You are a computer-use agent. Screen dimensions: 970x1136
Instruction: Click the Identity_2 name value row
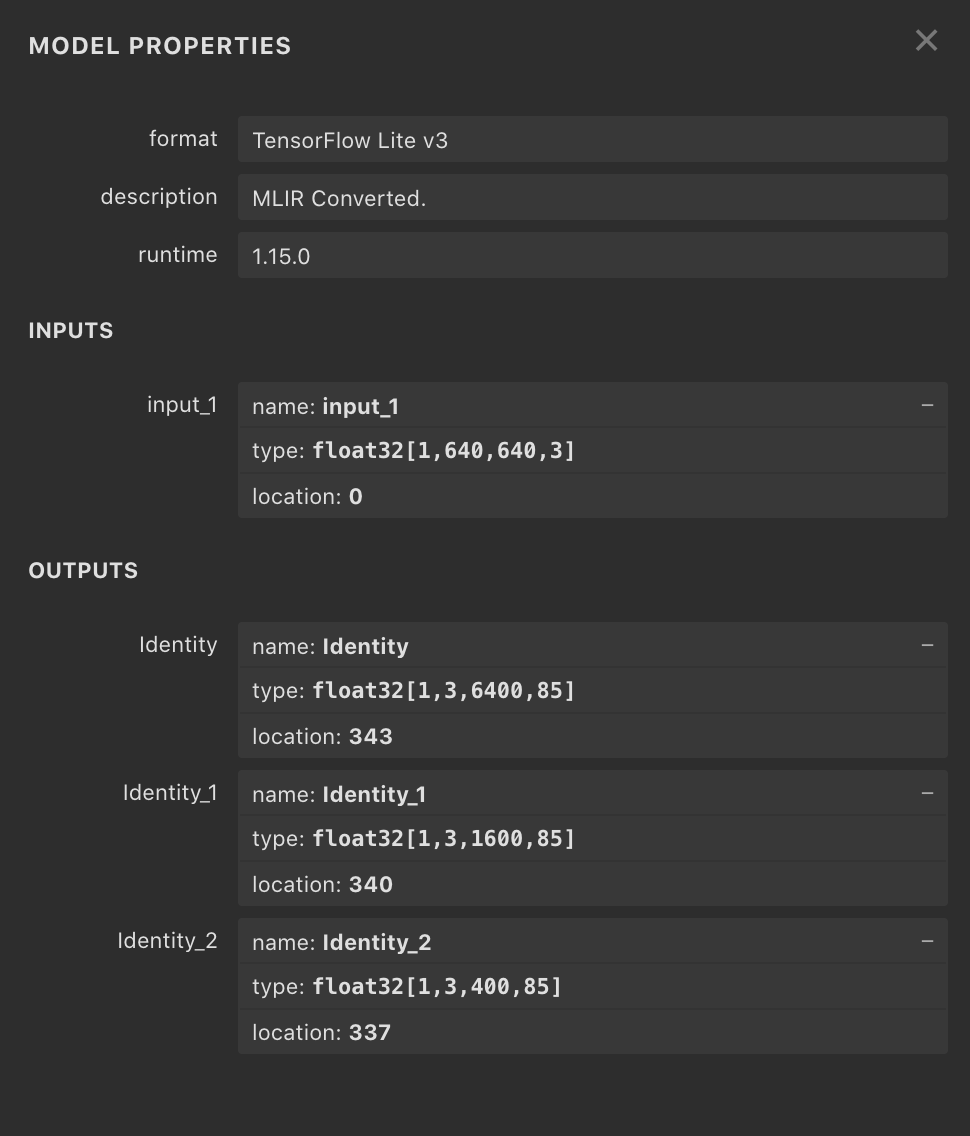pyautogui.click(x=592, y=941)
